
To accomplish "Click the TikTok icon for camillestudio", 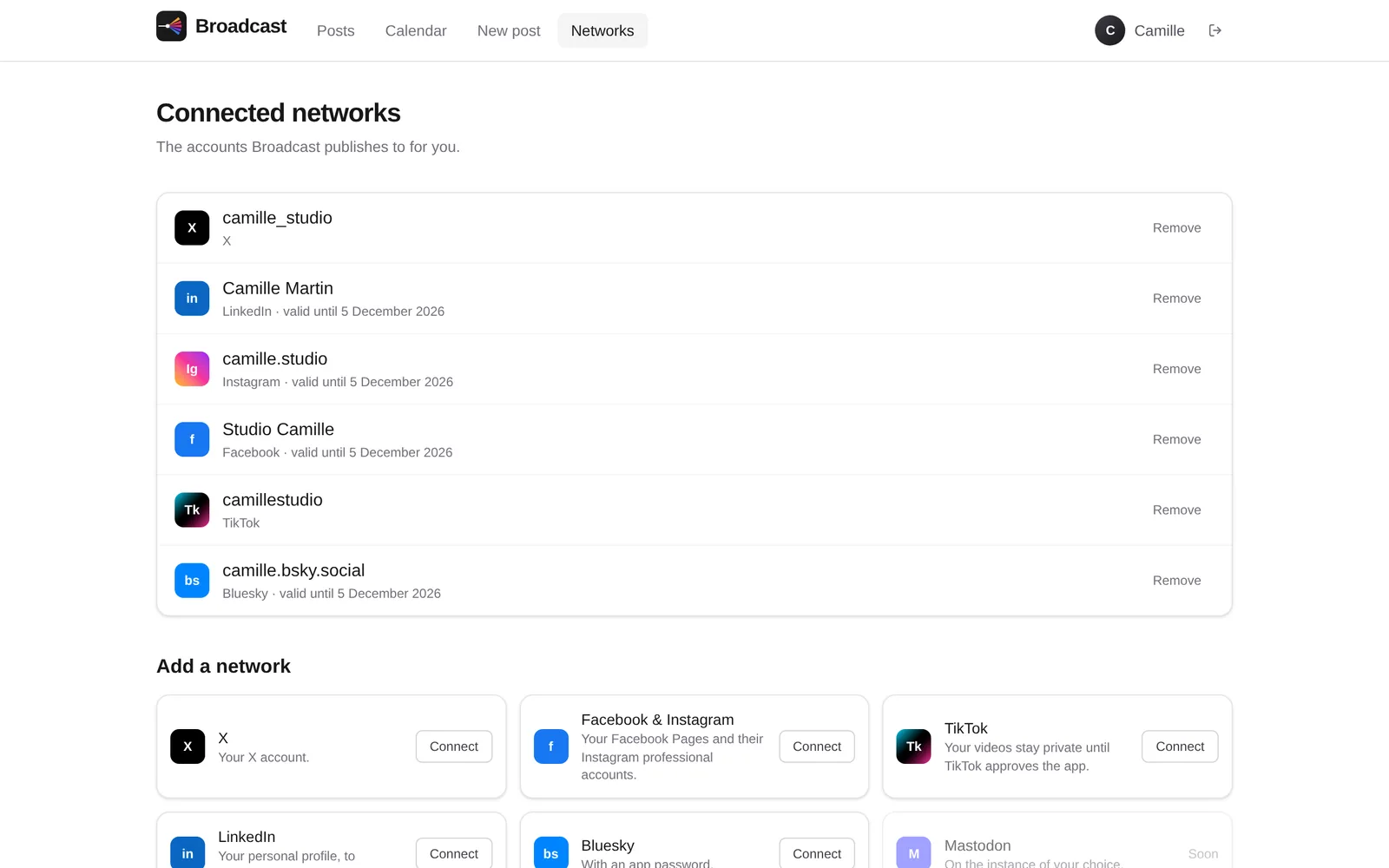I will point(192,510).
